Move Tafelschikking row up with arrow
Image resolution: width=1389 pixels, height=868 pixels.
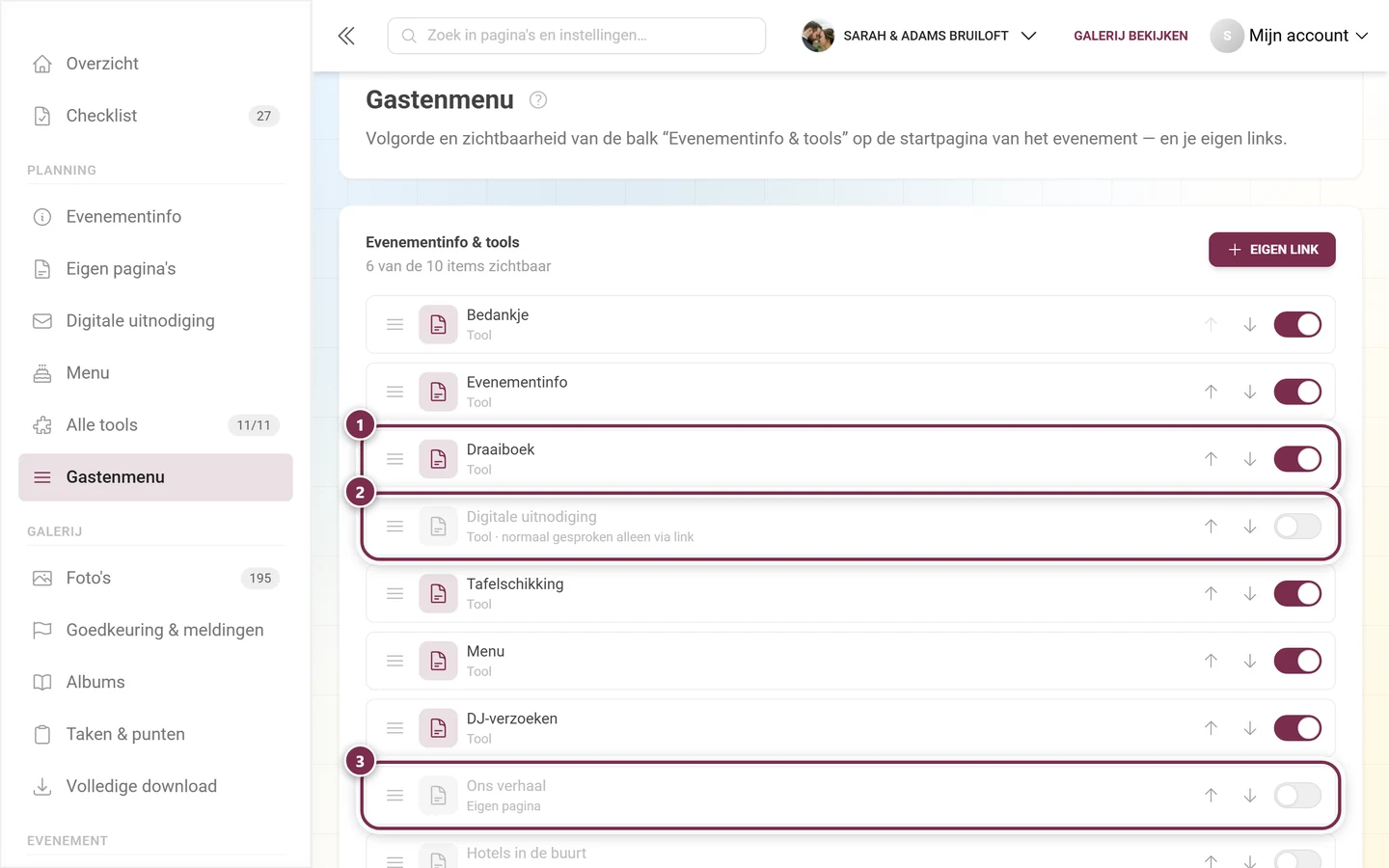[x=1211, y=594]
